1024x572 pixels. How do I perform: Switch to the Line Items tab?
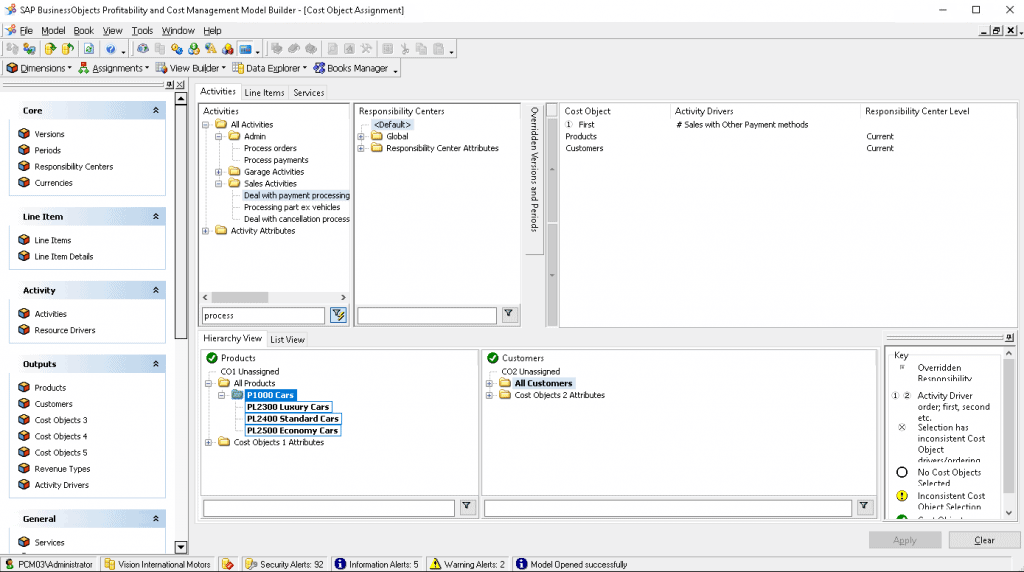264,93
